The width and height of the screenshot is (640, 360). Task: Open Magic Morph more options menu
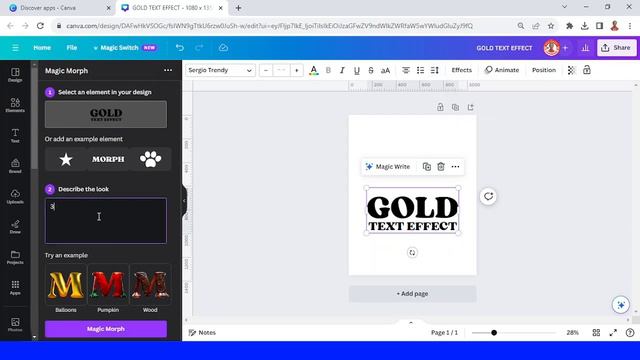(x=168, y=70)
